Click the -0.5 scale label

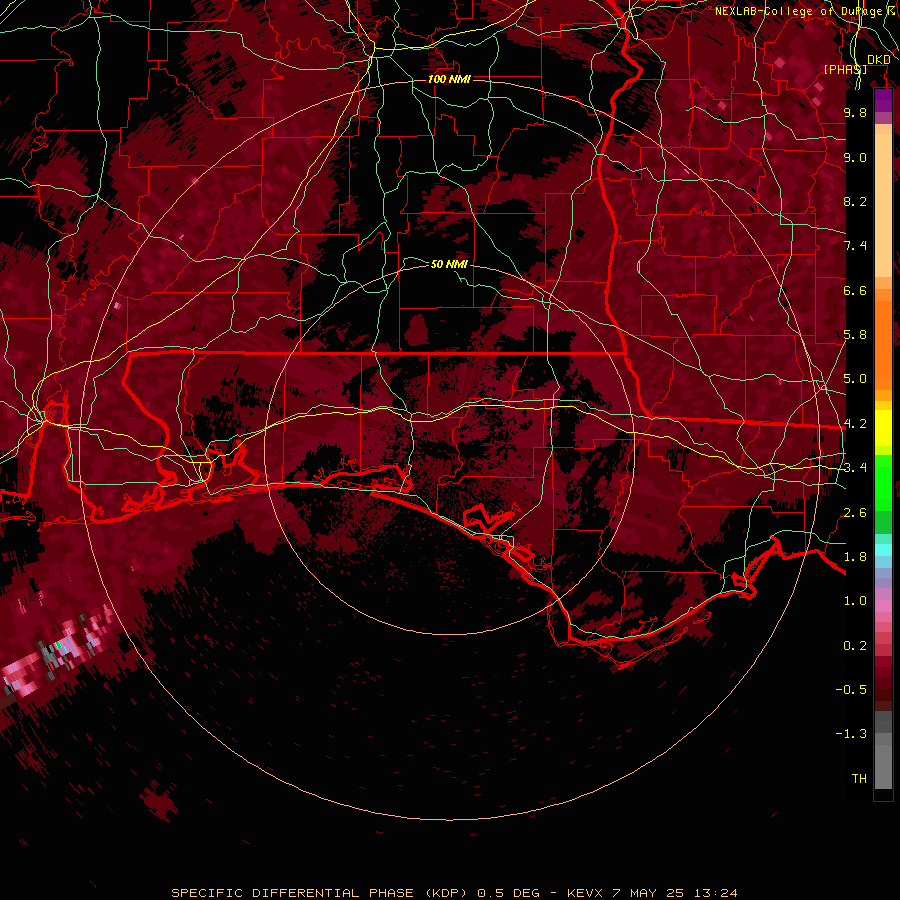[x=851, y=690]
